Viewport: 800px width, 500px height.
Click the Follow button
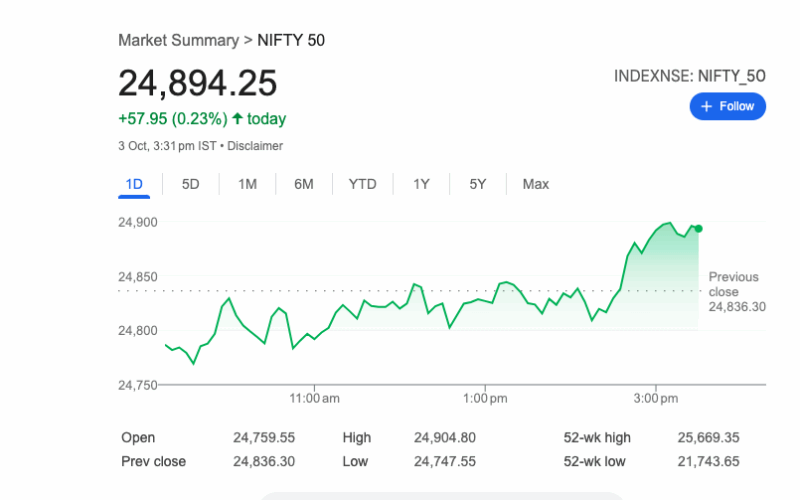pyautogui.click(x=728, y=106)
